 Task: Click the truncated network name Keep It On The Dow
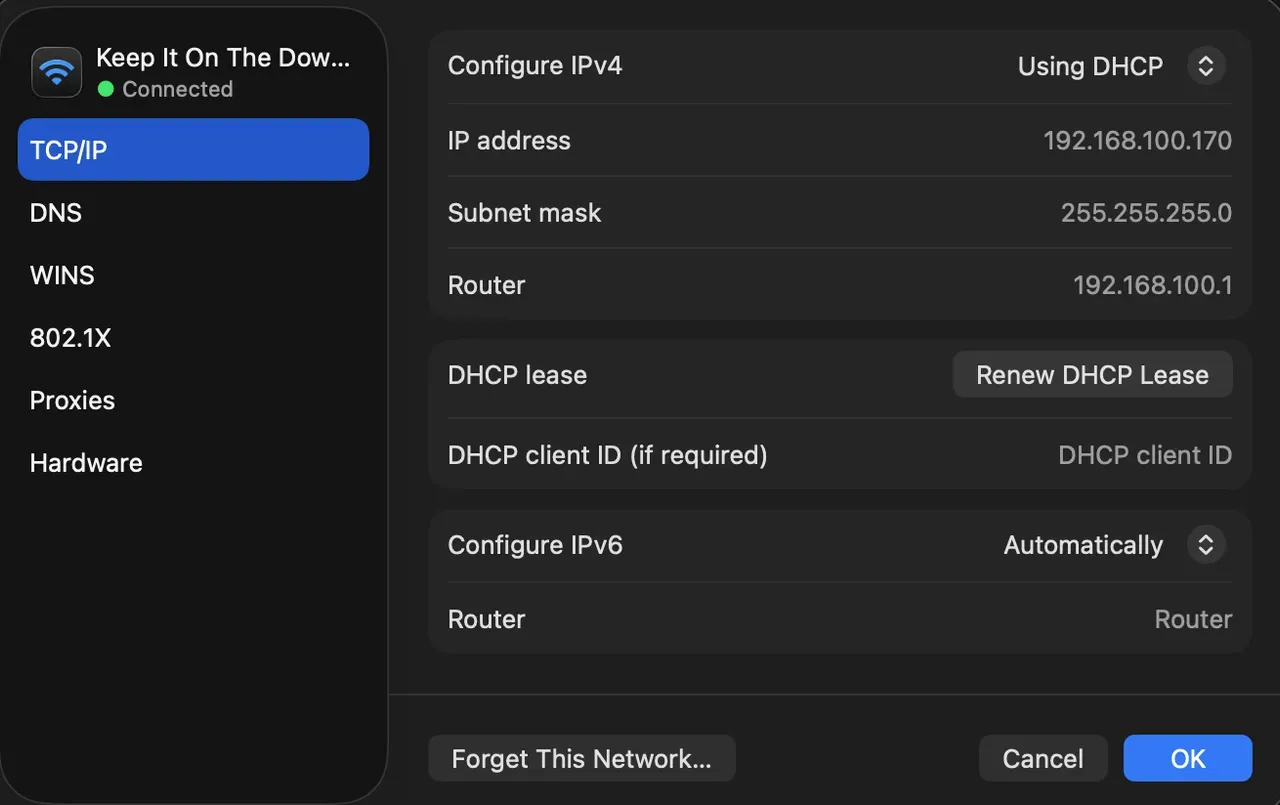(222, 57)
